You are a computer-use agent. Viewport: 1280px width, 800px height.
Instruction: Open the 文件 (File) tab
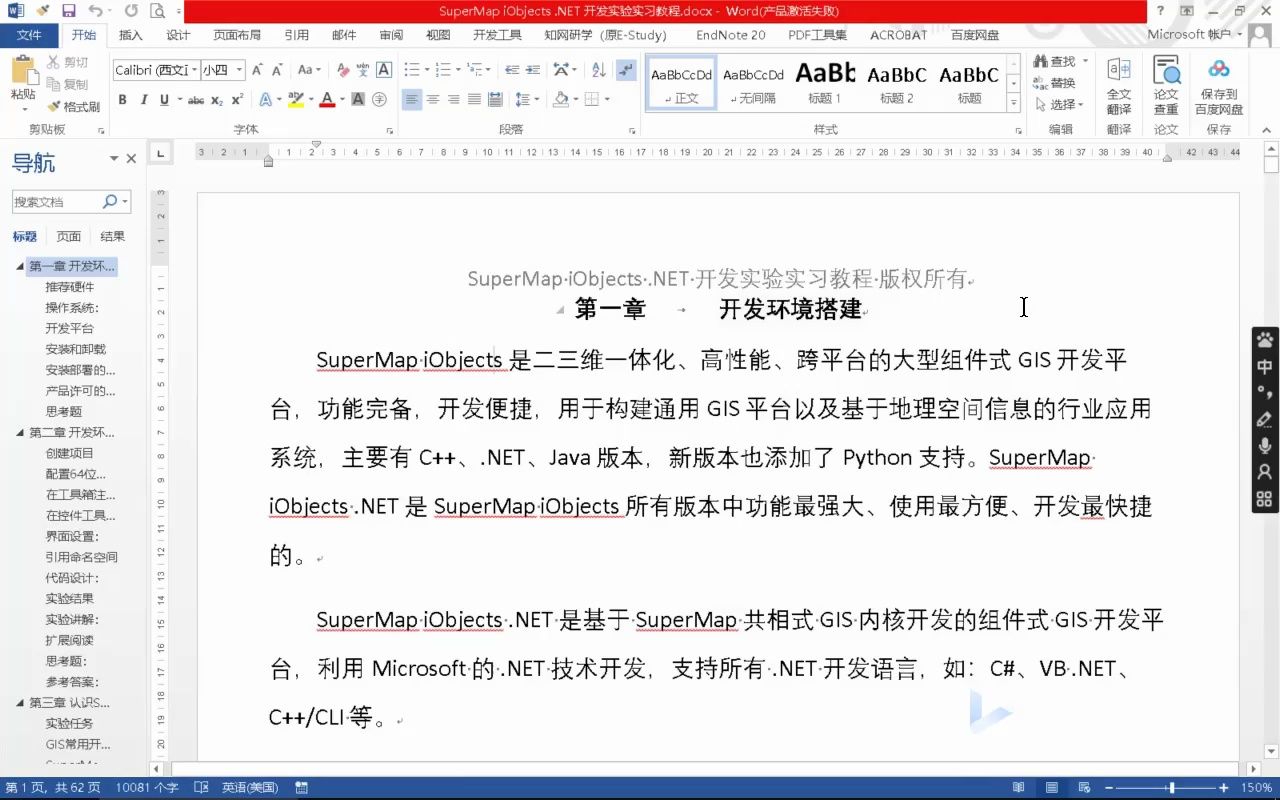click(29, 35)
